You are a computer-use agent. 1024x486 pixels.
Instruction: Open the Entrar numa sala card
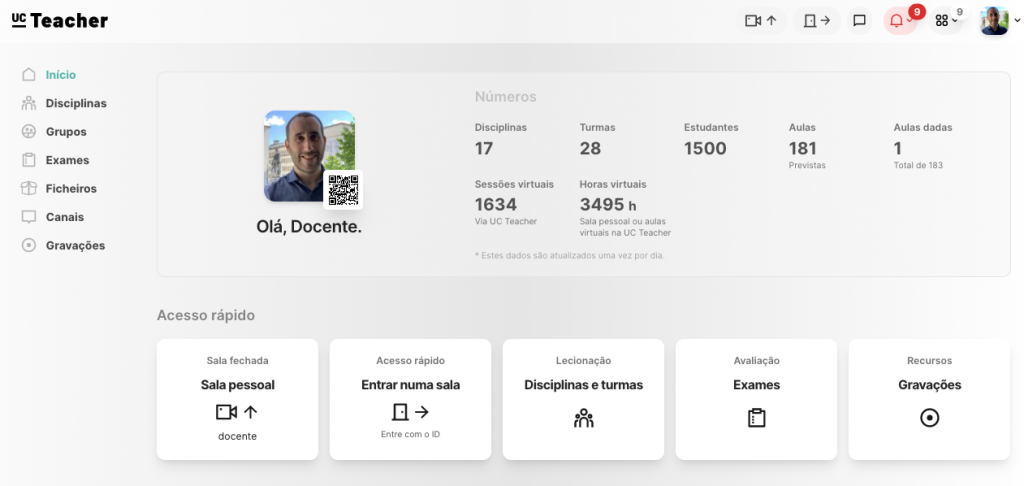(x=410, y=399)
